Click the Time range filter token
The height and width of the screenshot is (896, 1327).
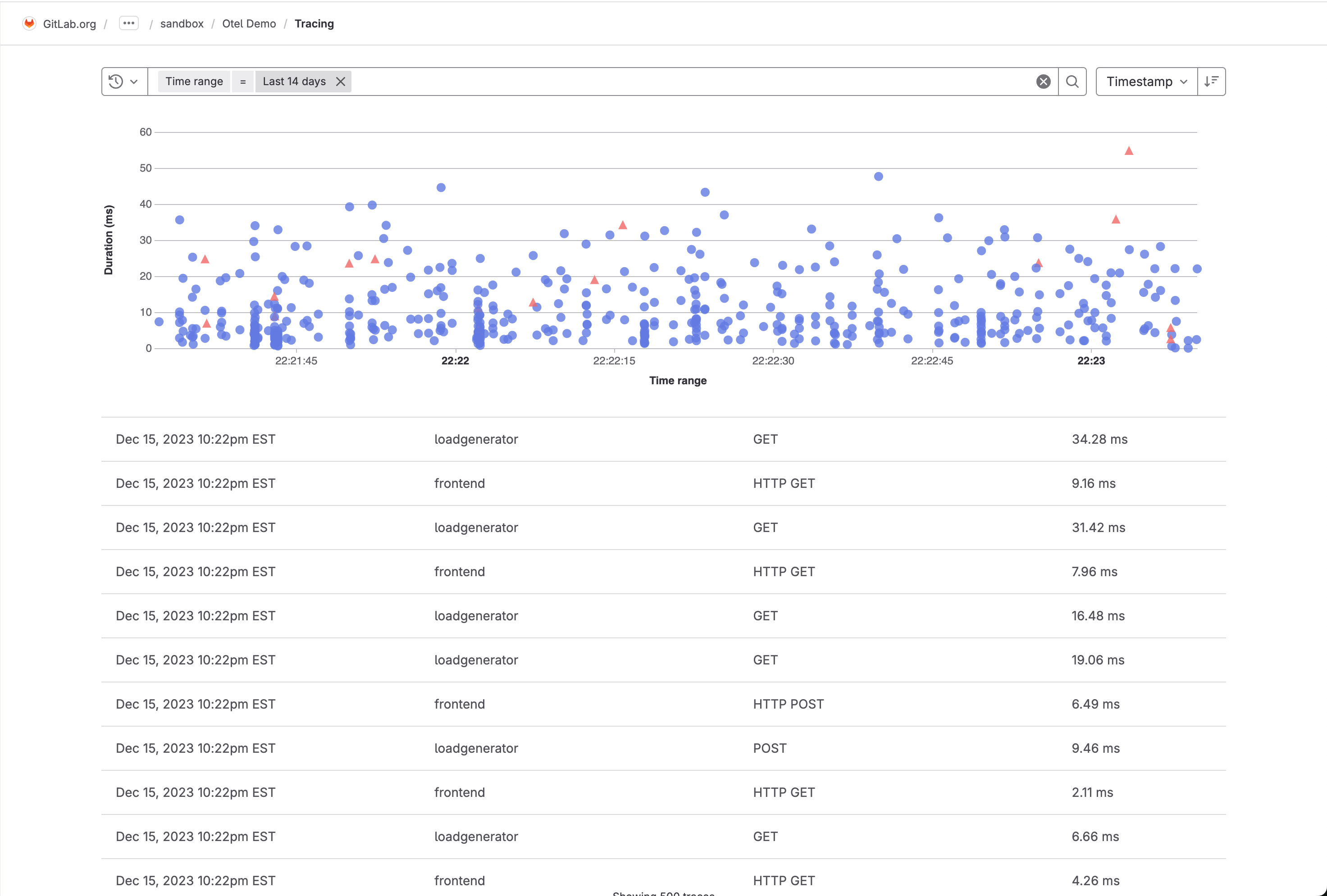194,82
